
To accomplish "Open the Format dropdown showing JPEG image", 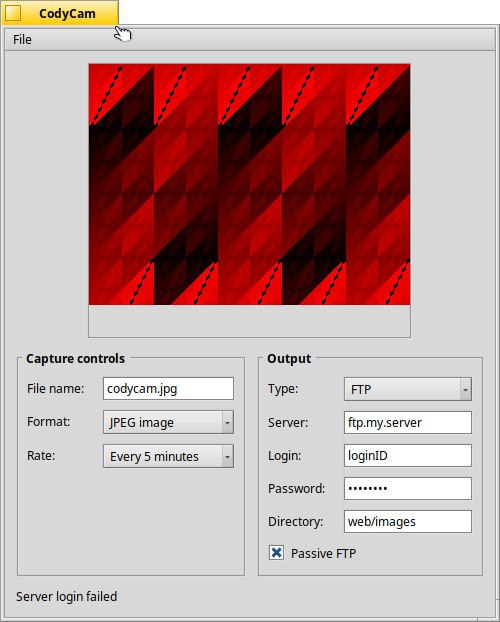I will (x=168, y=422).
